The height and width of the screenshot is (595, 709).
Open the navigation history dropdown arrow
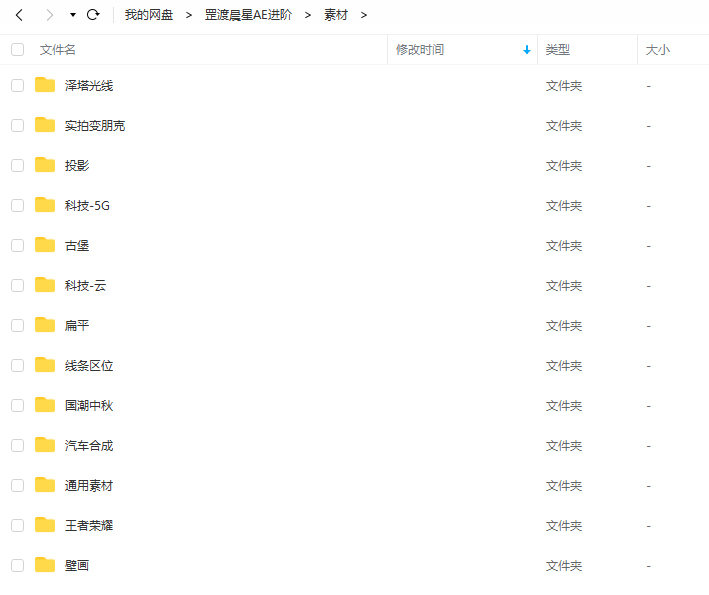73,15
